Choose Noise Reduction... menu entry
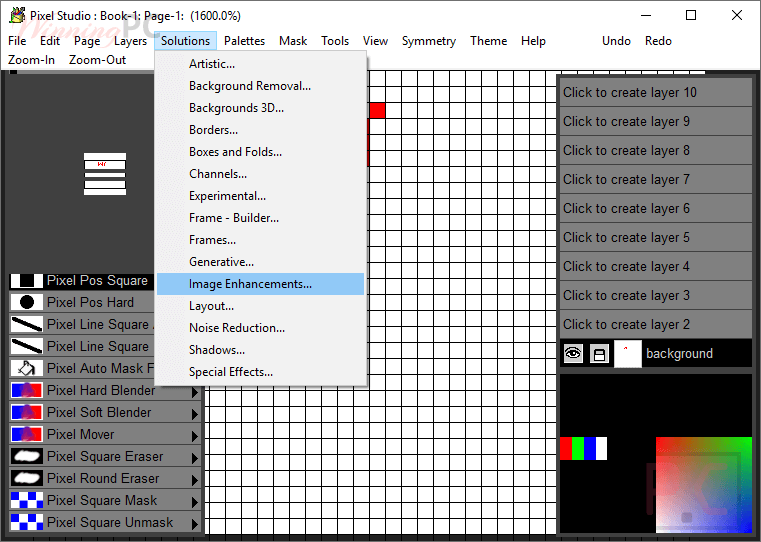This screenshot has width=761, height=542. point(261,328)
